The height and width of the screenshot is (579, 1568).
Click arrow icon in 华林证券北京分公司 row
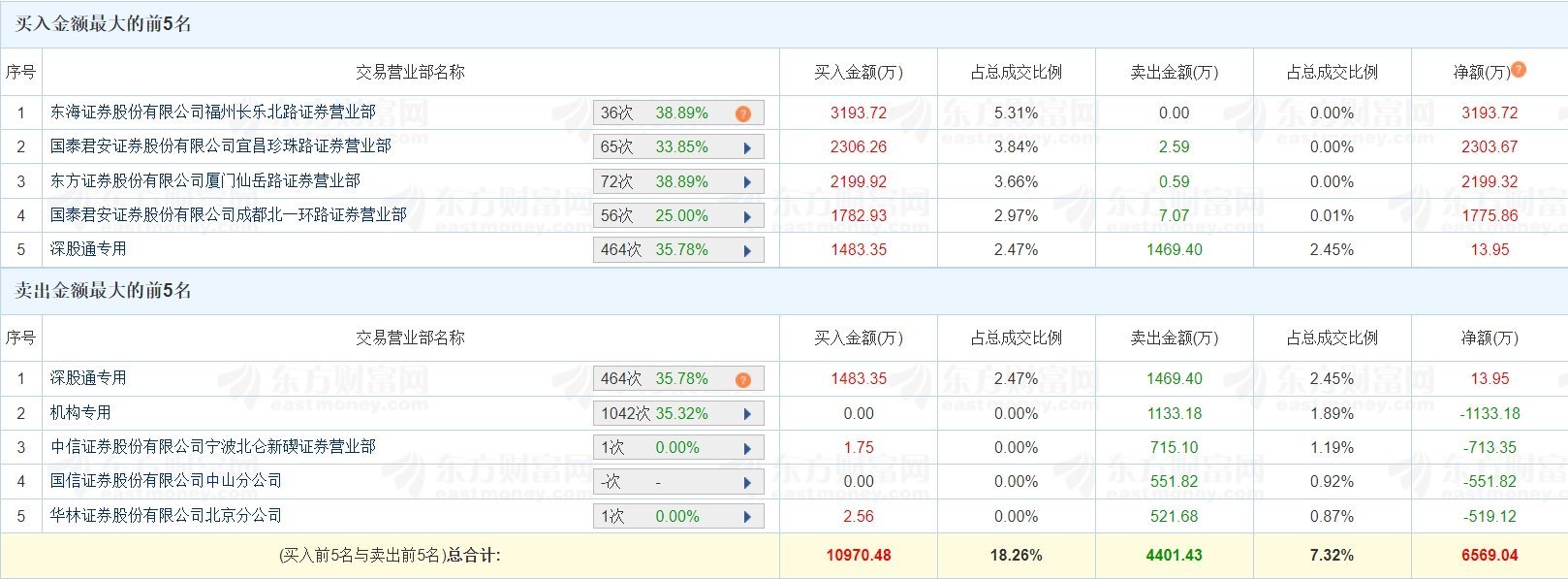747,517
